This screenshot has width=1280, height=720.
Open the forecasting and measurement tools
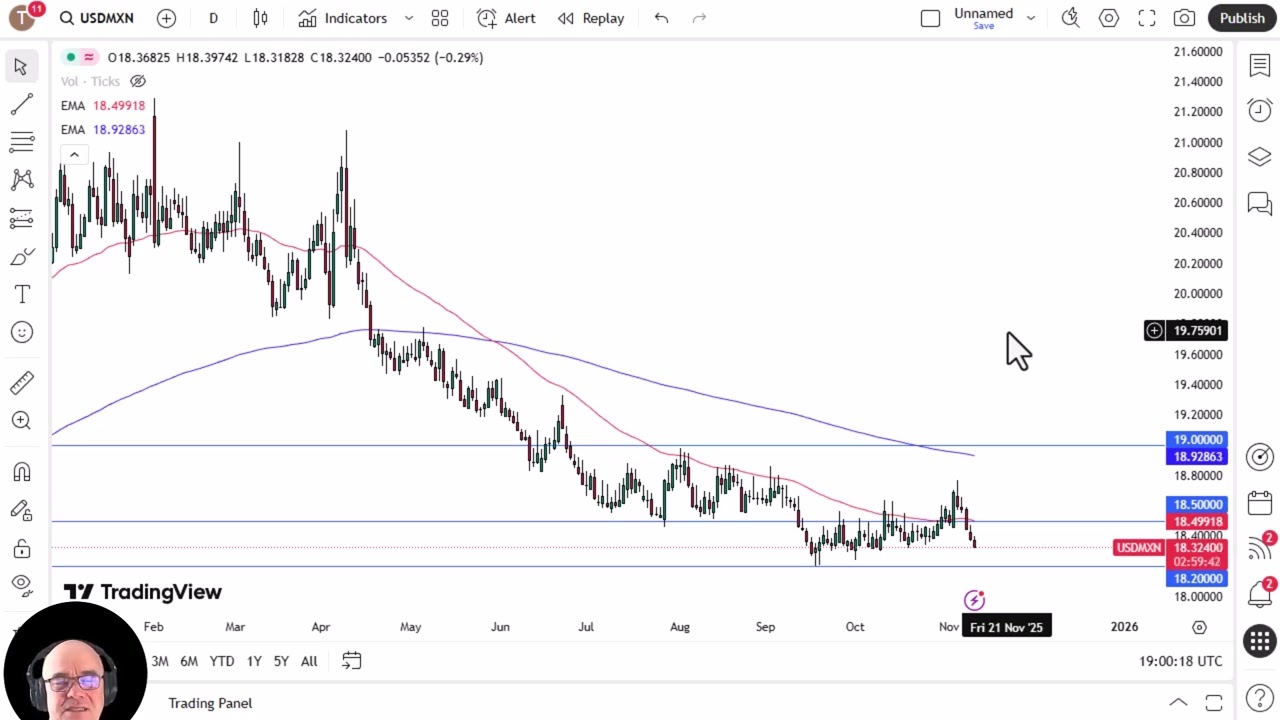[x=21, y=218]
